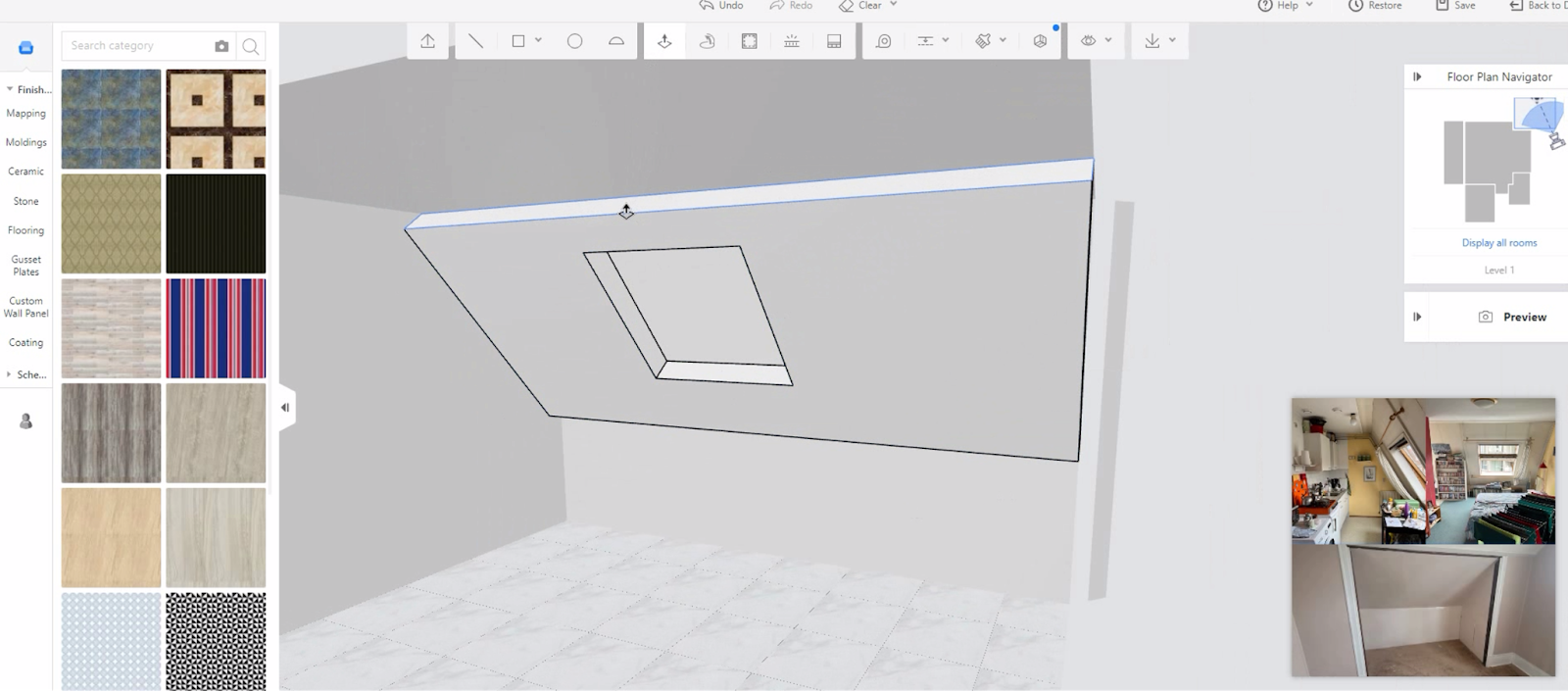Select the circle shape tool
This screenshot has width=1568, height=691.
[x=574, y=41]
